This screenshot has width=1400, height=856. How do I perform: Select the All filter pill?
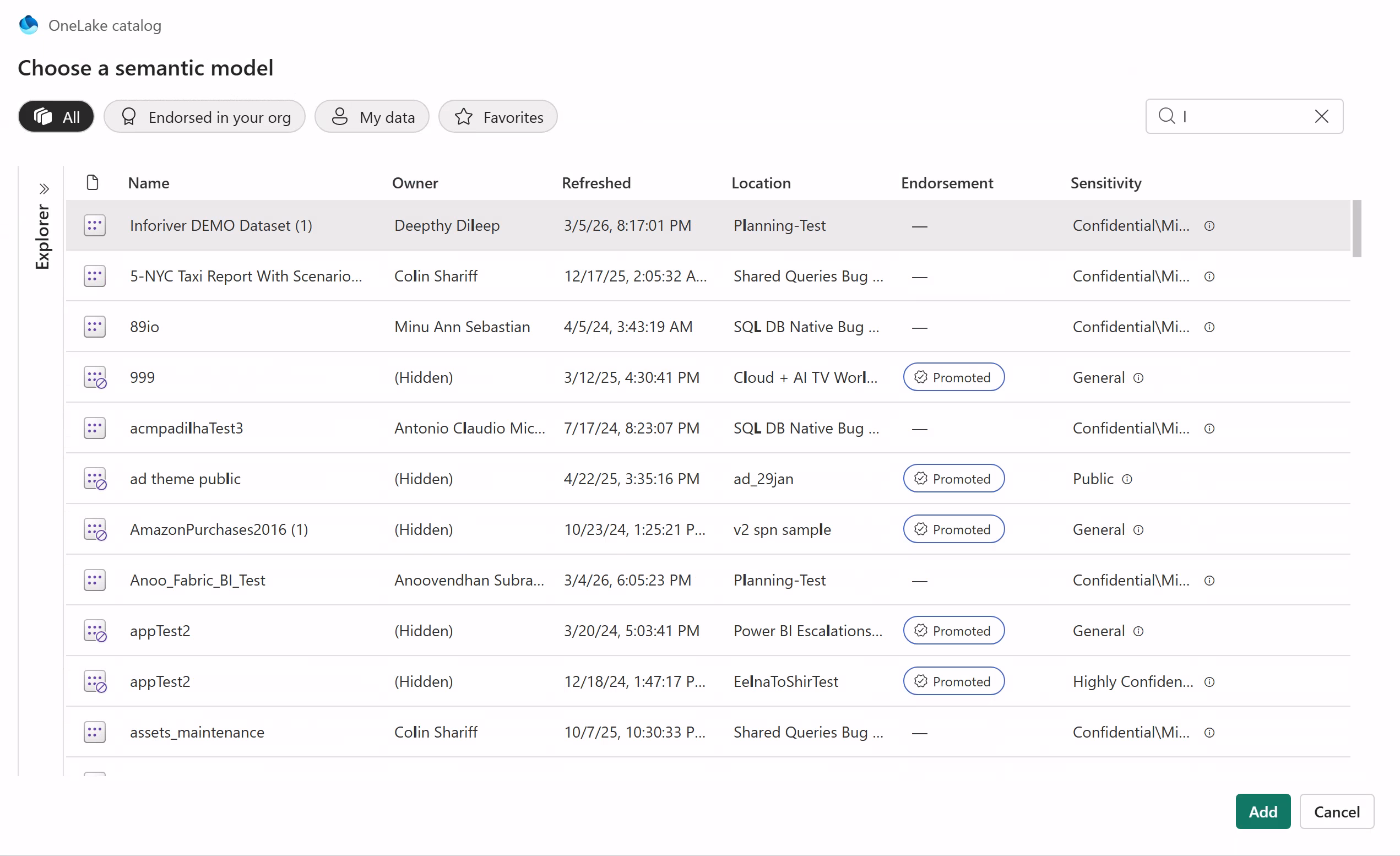(x=56, y=117)
